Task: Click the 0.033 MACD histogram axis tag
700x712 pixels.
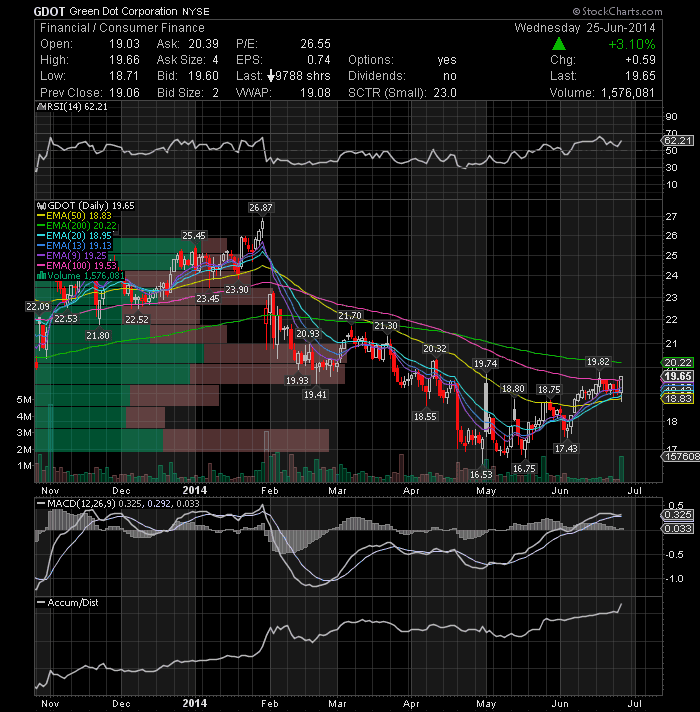Action: (678, 529)
